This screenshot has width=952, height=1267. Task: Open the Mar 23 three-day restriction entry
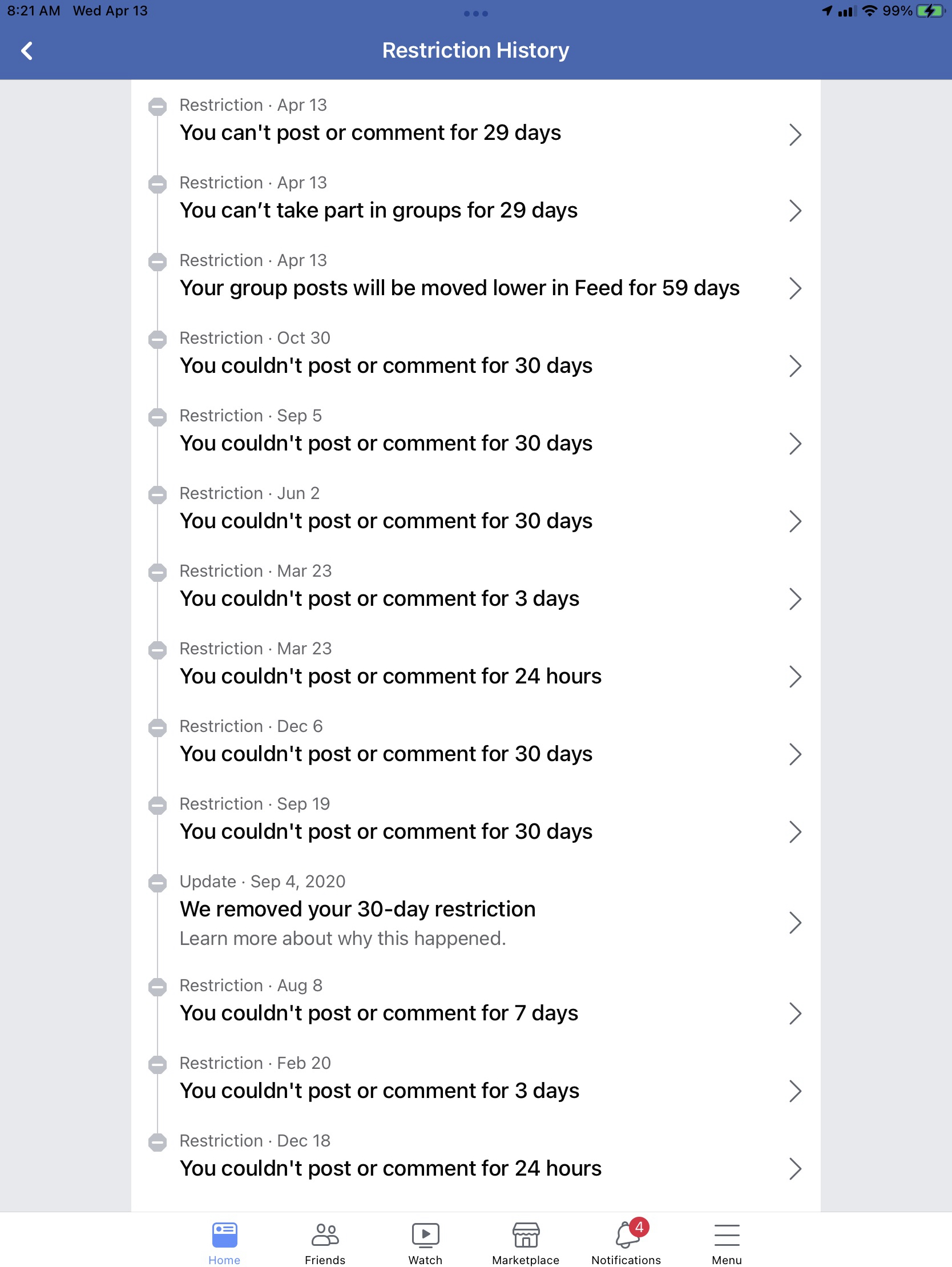coord(475,586)
